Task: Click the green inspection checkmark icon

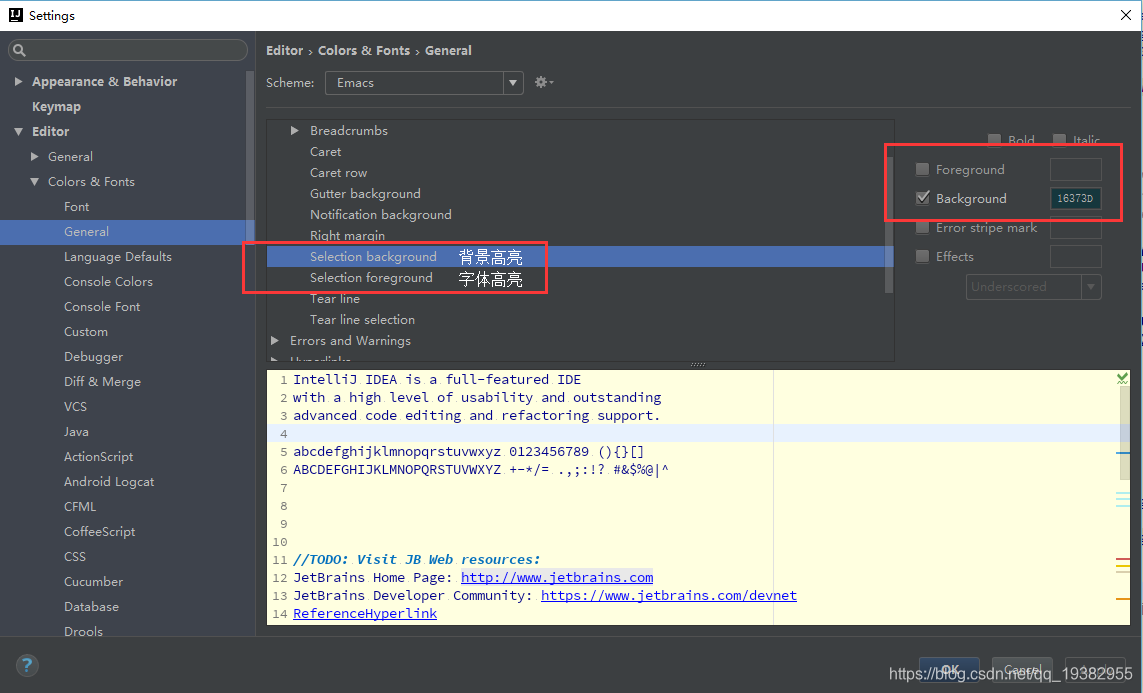Action: 1122,378
